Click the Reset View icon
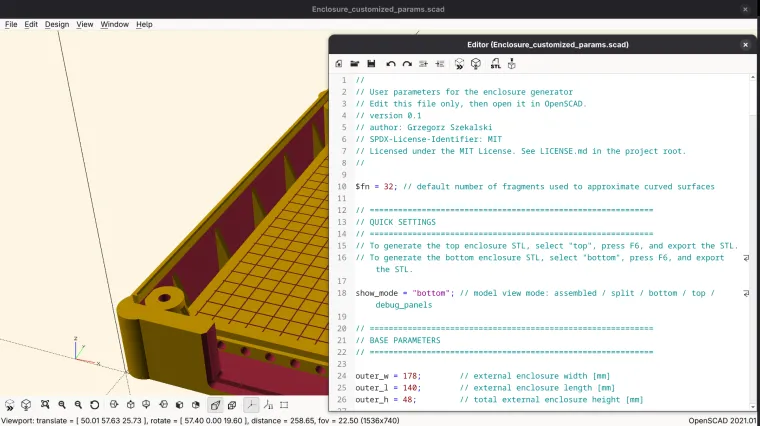This screenshot has height=426, width=760. coord(95,405)
